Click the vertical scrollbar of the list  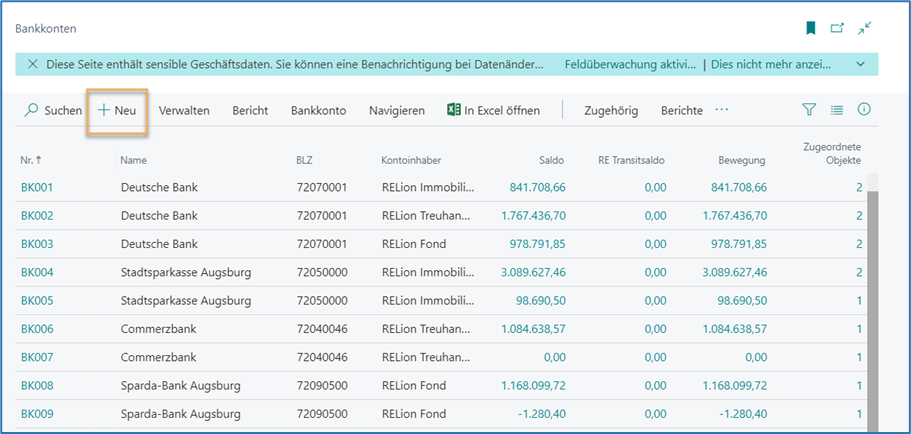[x=873, y=300]
